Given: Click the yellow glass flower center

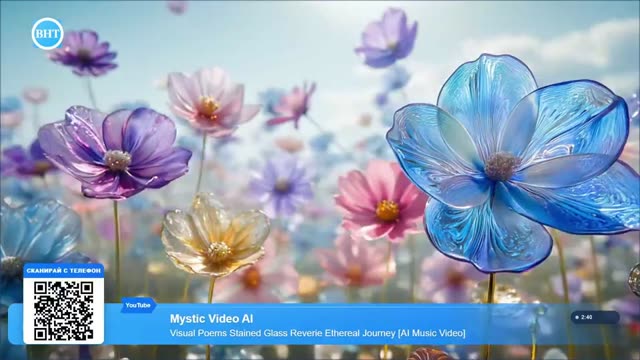Looking at the screenshot, I should 219,251.
